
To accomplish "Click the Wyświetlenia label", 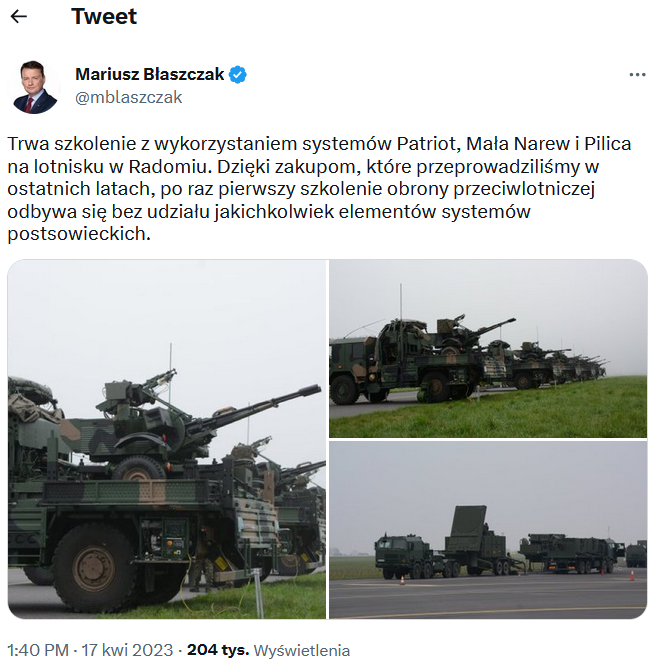I will pyautogui.click(x=302, y=651).
